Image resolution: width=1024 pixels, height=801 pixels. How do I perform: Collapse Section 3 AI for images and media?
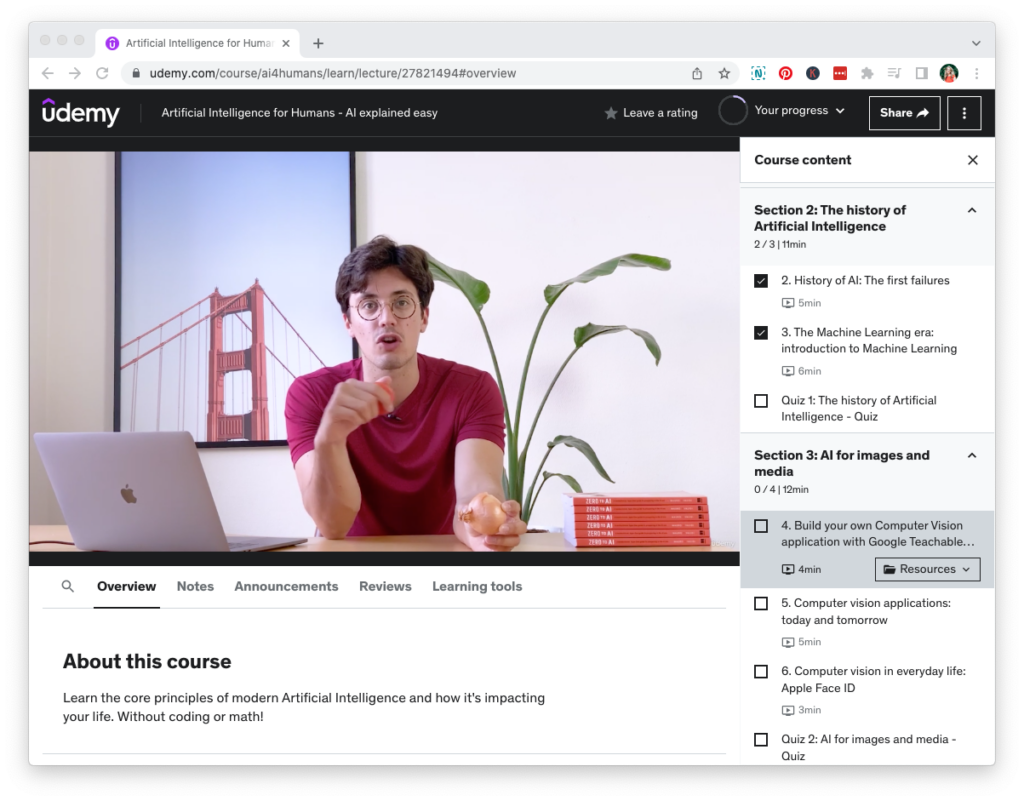tap(971, 455)
